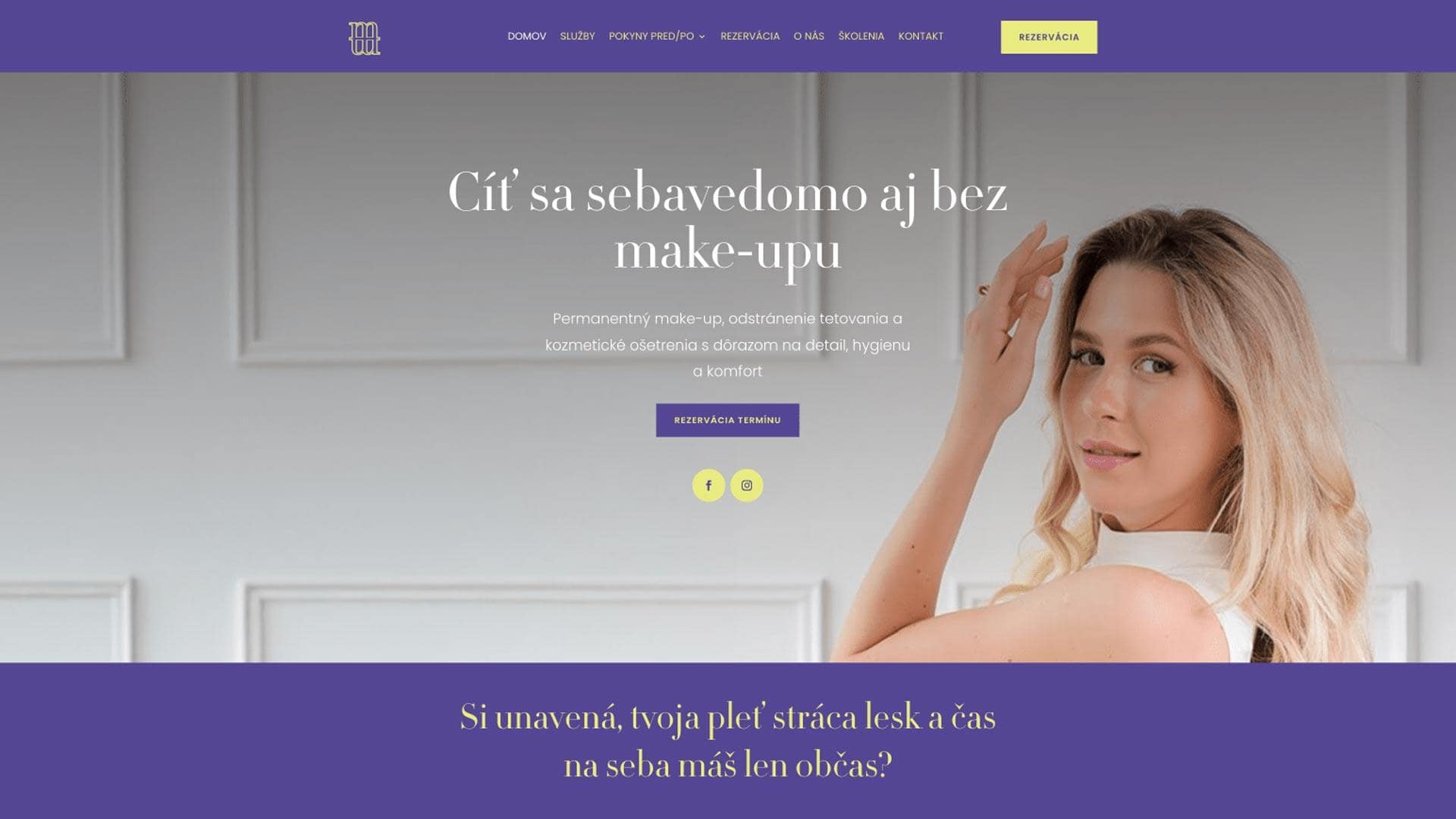This screenshot has width=1456, height=819.
Task: Open the Instagram profile via round icon
Action: tap(746, 485)
